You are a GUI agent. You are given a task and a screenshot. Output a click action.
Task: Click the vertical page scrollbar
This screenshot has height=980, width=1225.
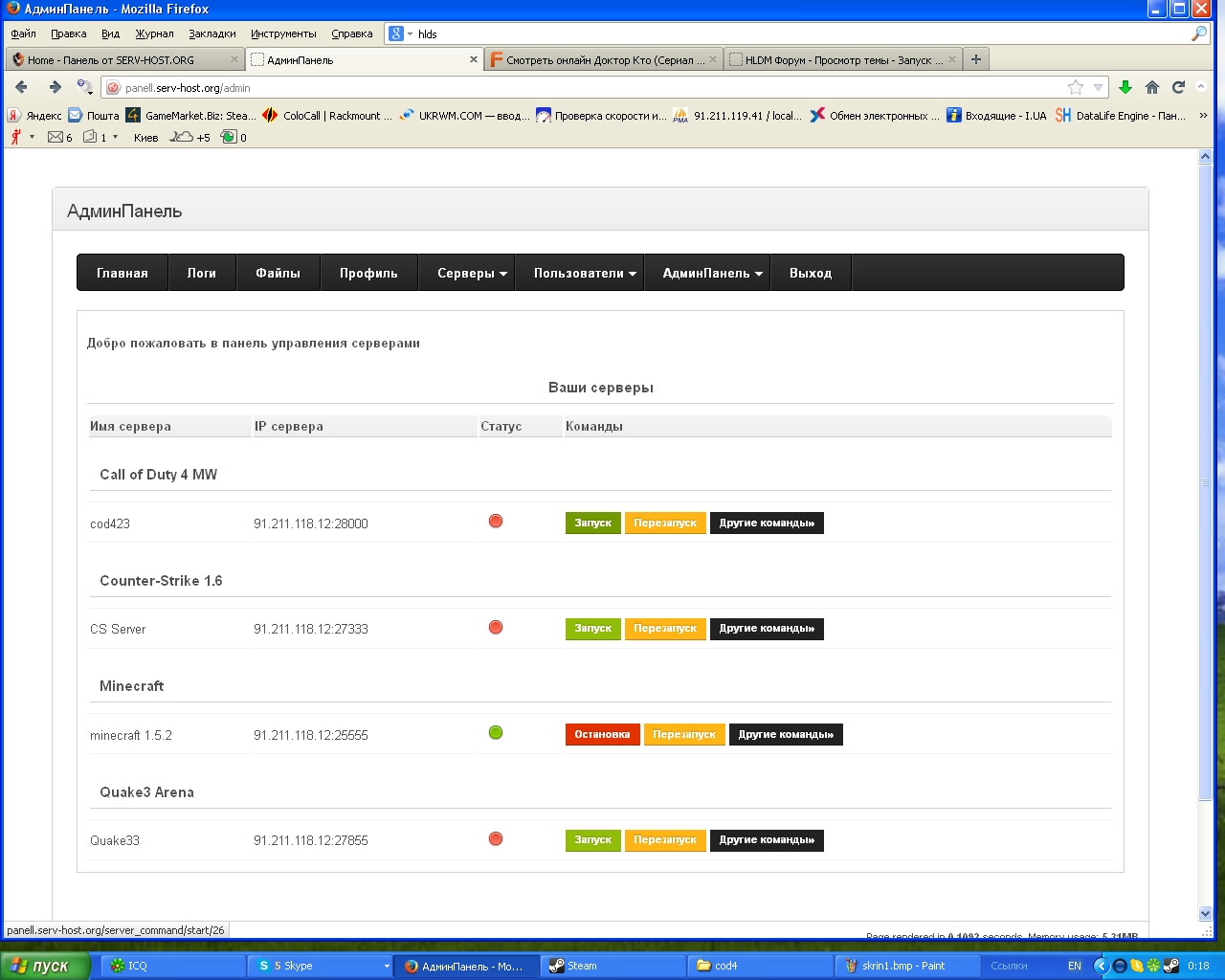click(1205, 479)
